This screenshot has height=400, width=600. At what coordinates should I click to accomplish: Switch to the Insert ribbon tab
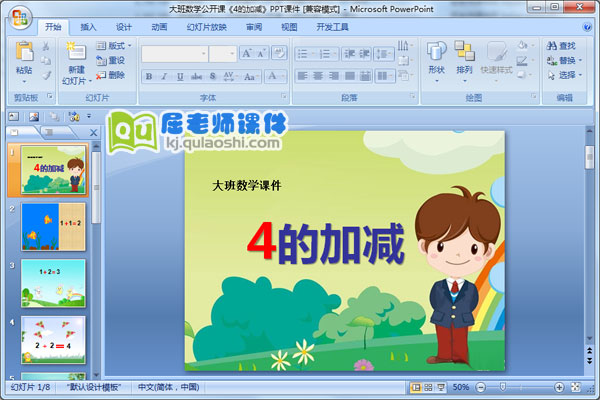[x=88, y=27]
